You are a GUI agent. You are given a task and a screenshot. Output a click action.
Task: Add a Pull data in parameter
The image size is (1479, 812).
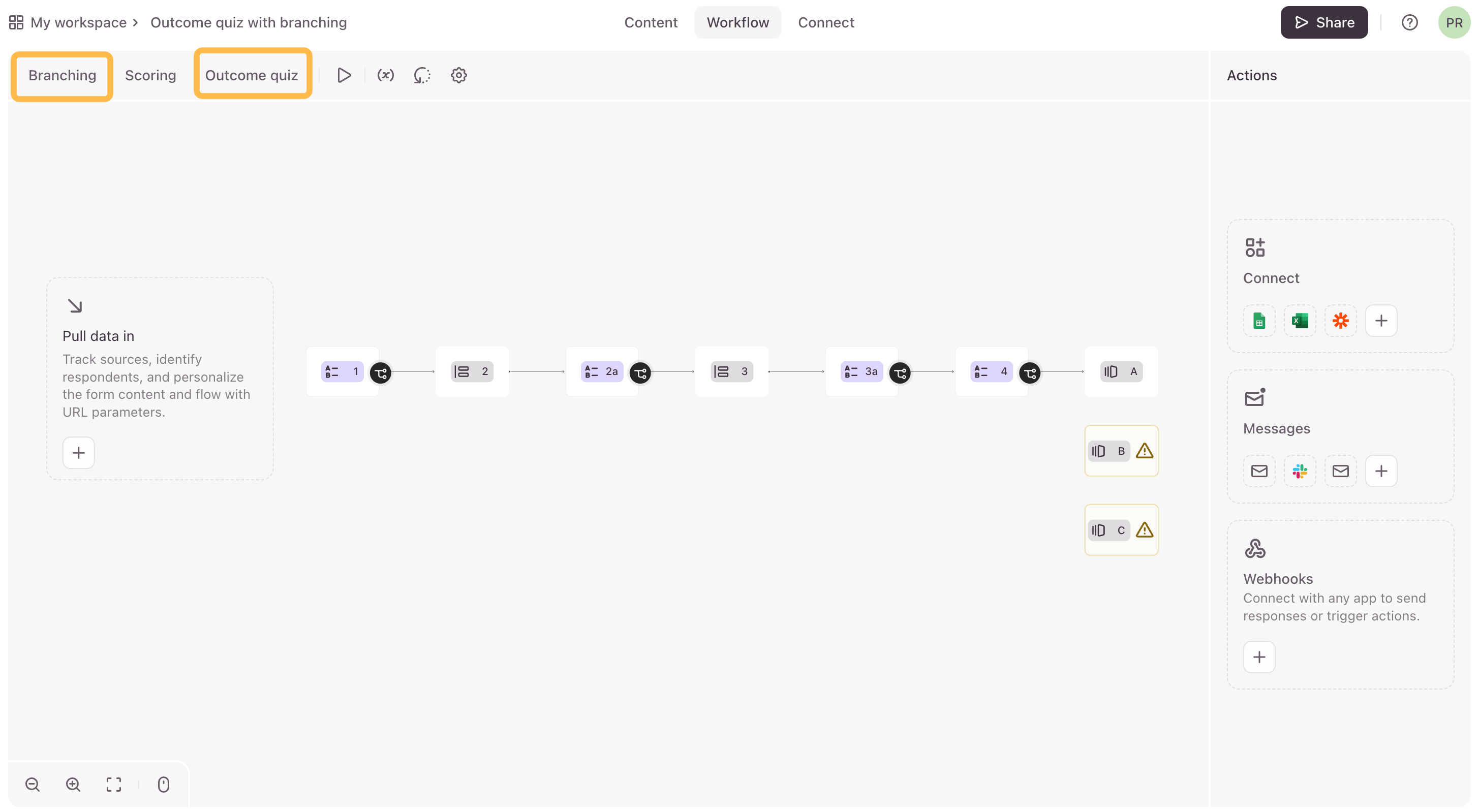[x=79, y=453]
